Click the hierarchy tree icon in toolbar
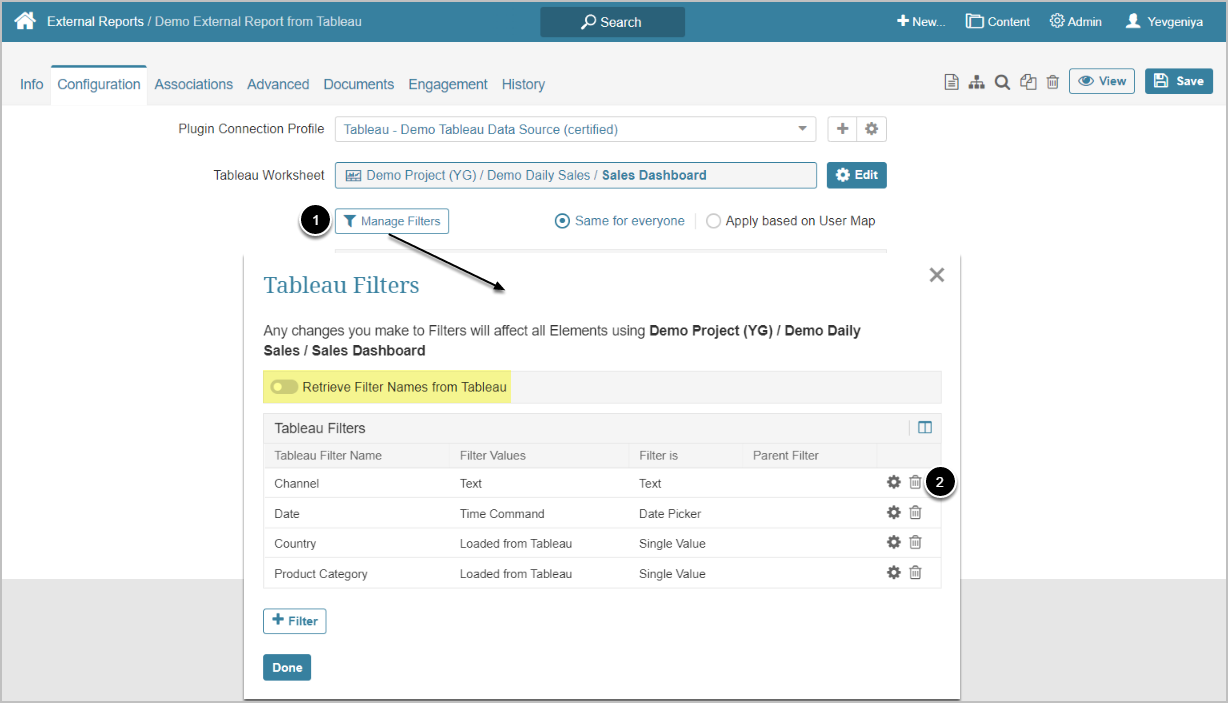This screenshot has height=703, width=1228. pos(977,82)
